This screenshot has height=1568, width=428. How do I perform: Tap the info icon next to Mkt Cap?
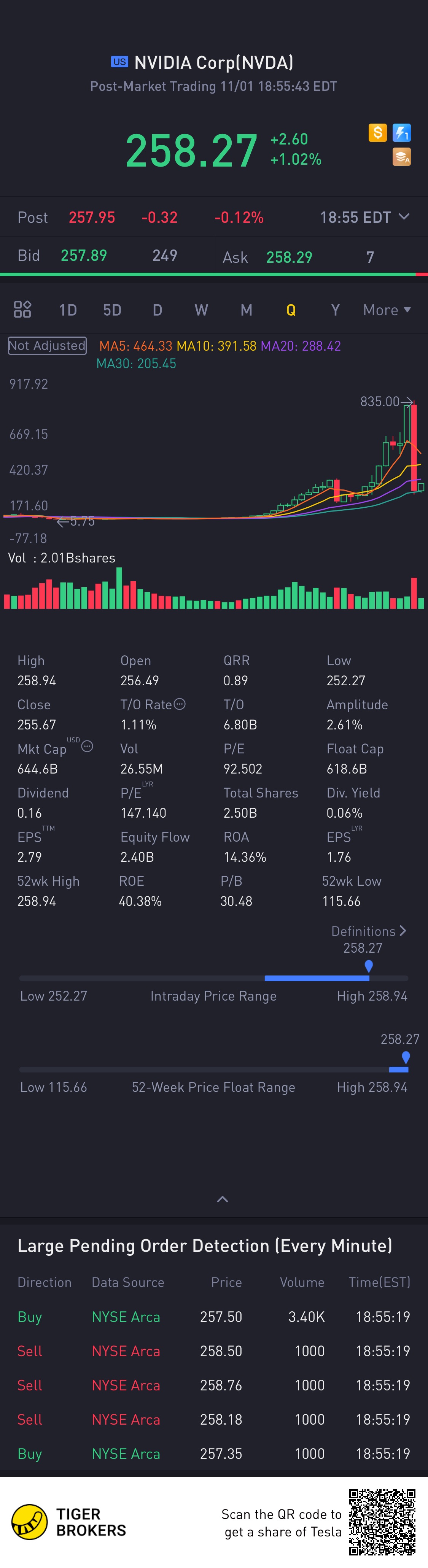pos(87,746)
